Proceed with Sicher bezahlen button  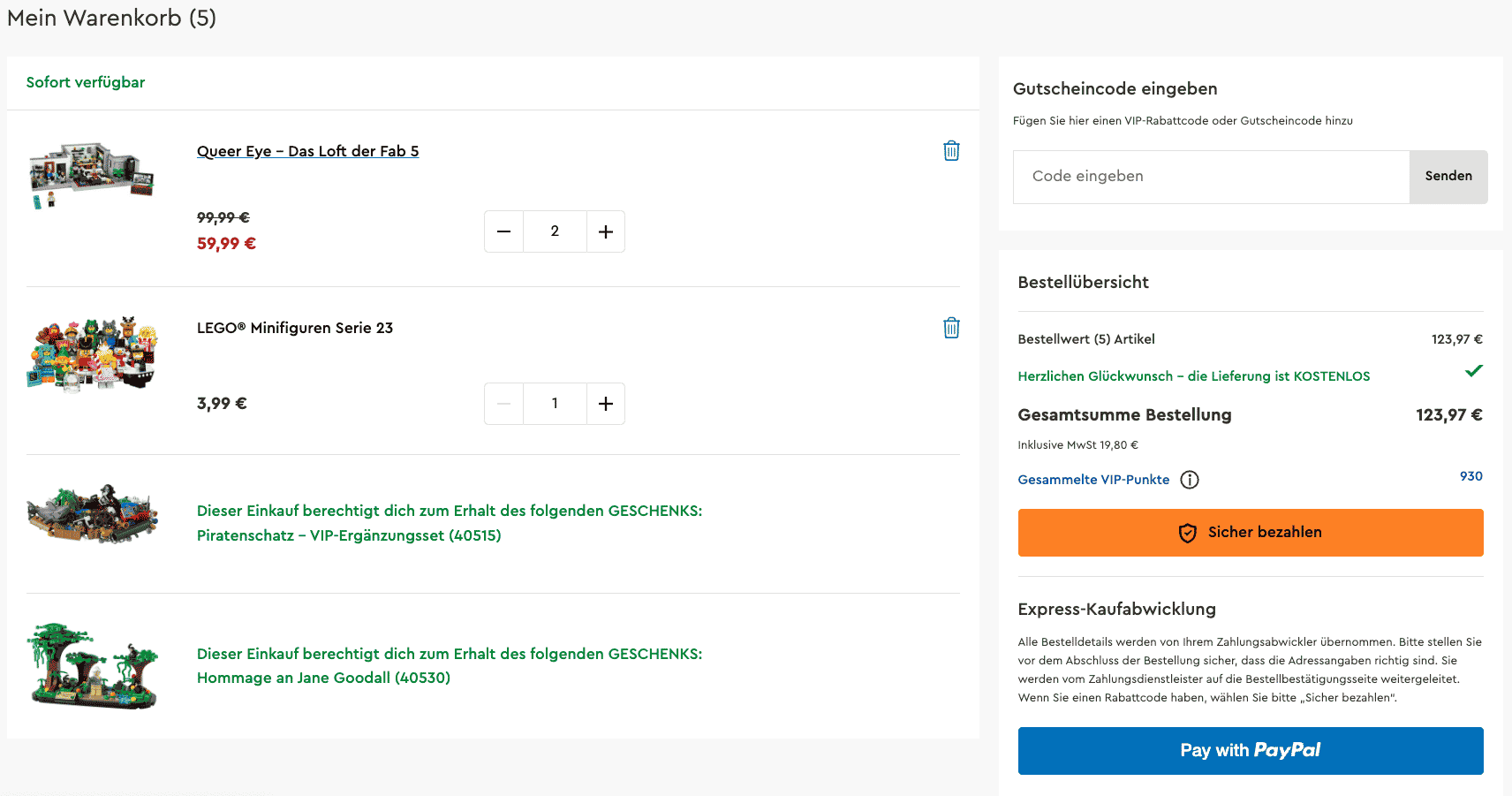(x=1251, y=533)
